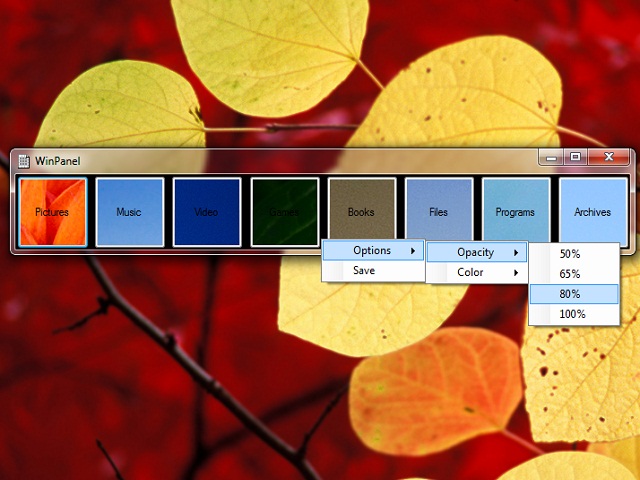The image size is (640, 480).
Task: Minimize the WinPanel window
Action: pyautogui.click(x=551, y=157)
